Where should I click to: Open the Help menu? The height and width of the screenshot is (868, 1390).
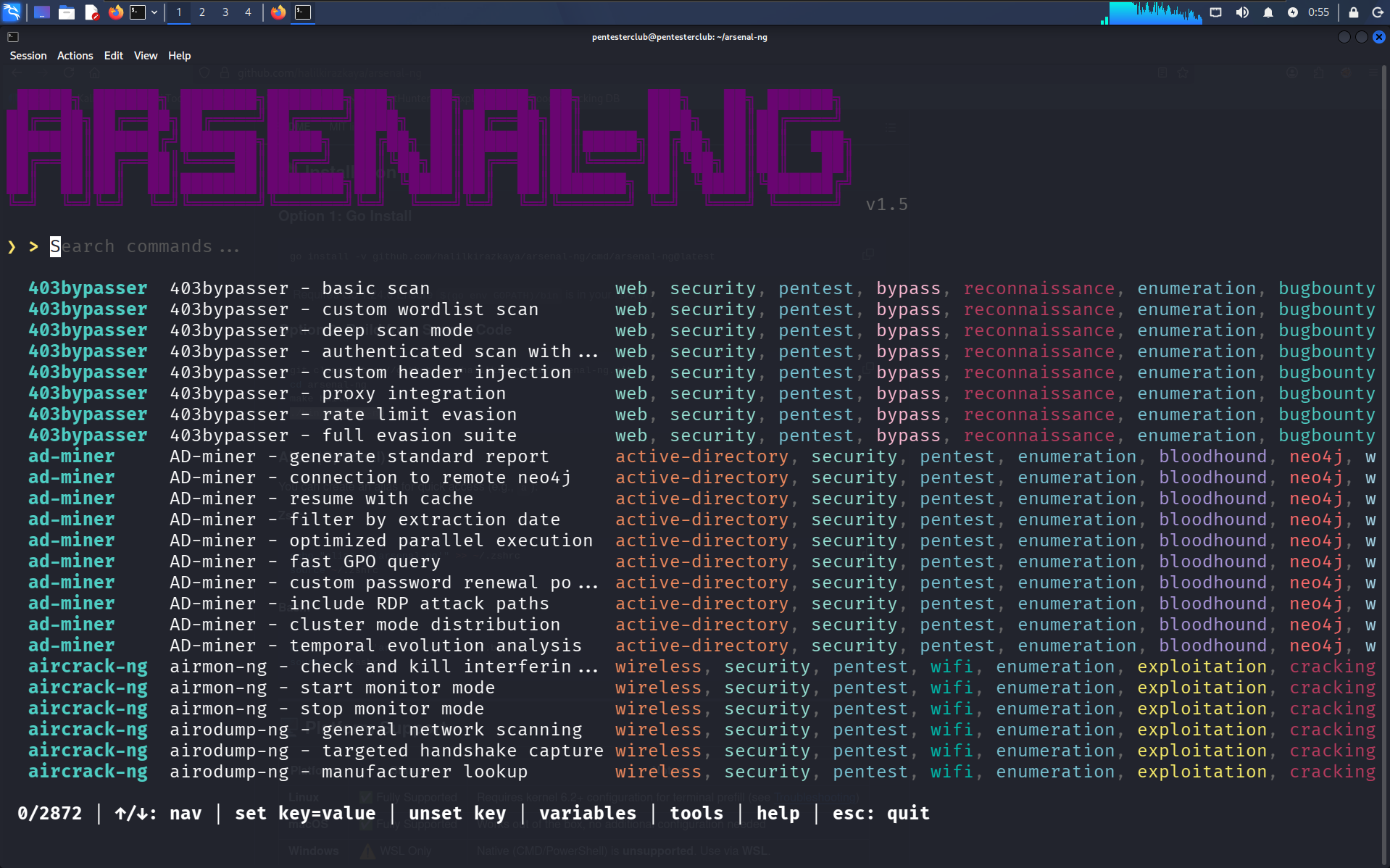click(x=180, y=56)
